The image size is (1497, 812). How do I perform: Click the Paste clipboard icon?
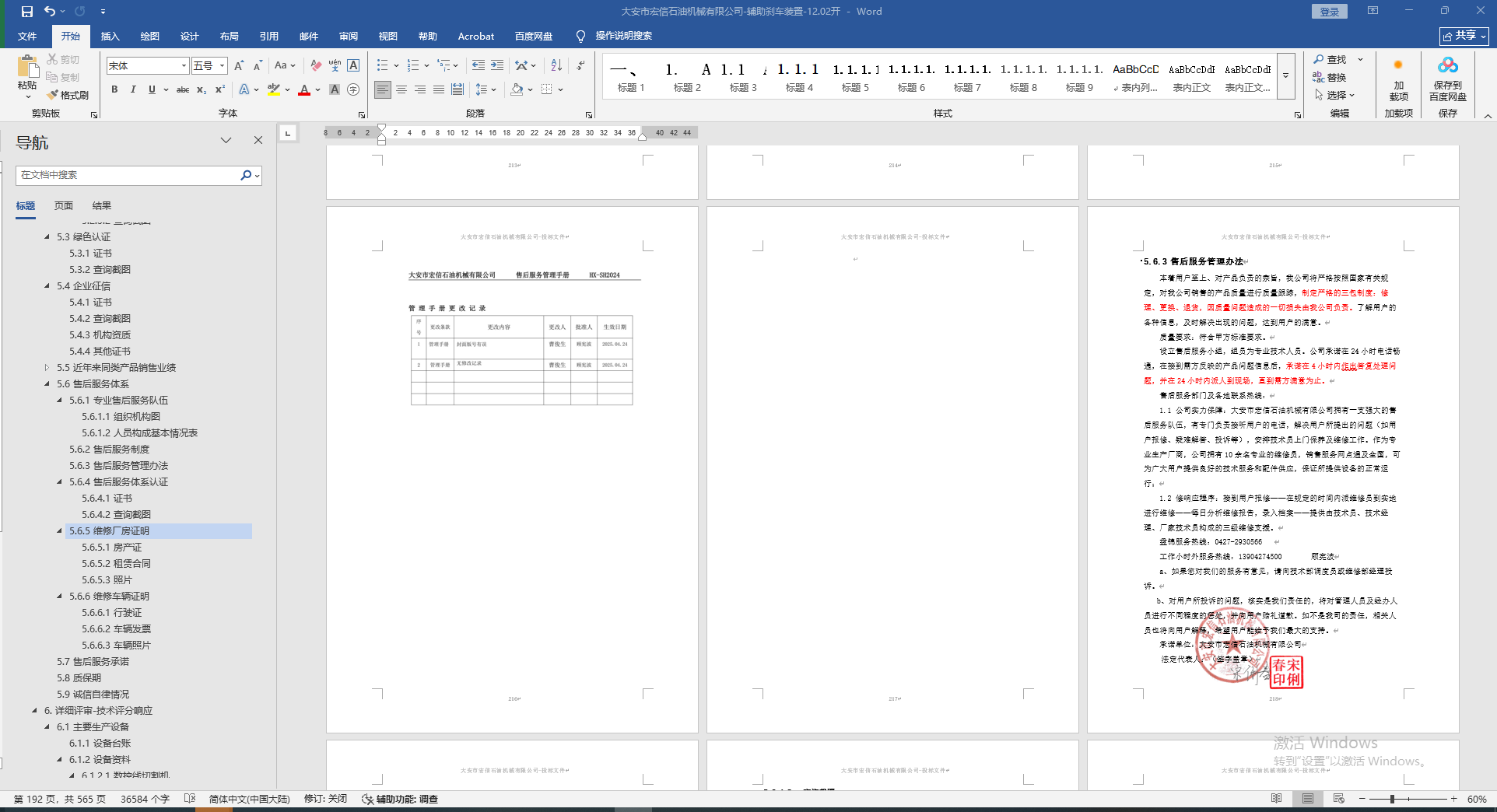pos(27,68)
